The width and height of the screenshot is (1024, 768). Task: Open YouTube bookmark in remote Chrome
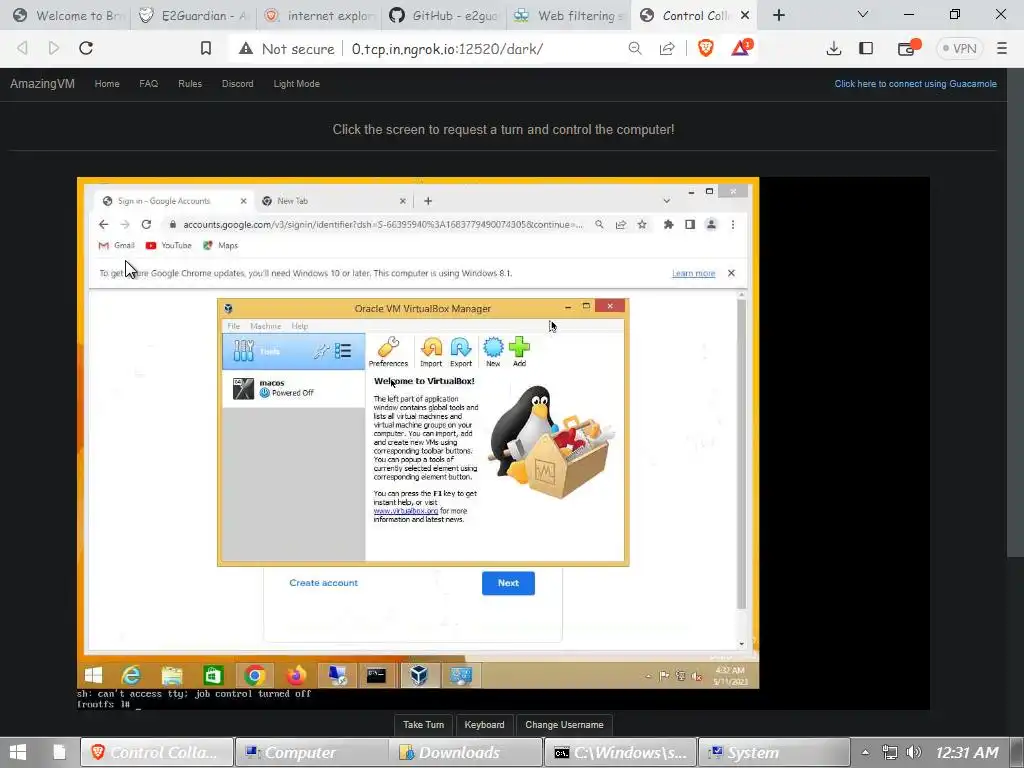pos(168,246)
